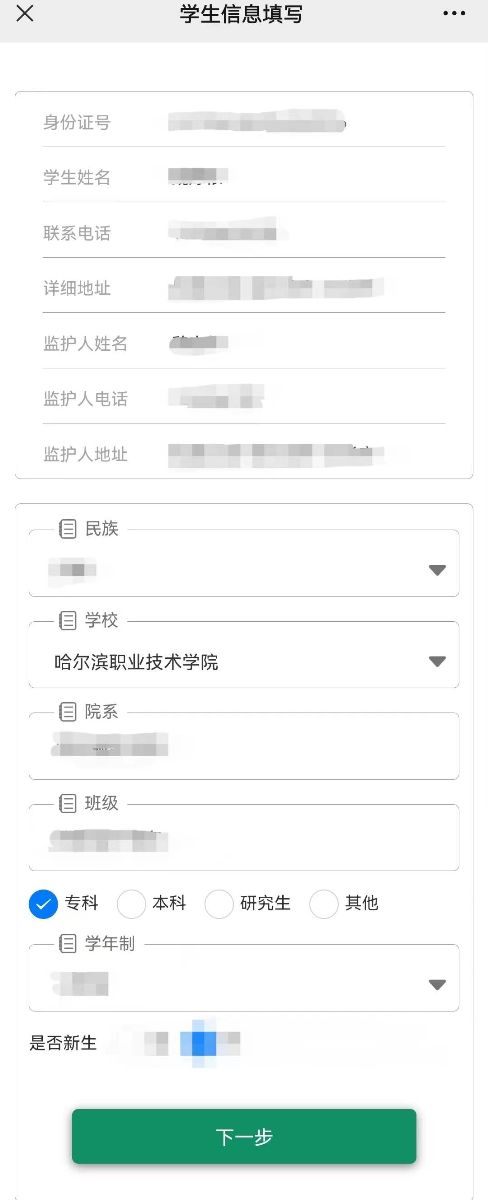488x1200 pixels.
Task: Expand the 学年制 dropdown arrow
Action: tap(437, 984)
